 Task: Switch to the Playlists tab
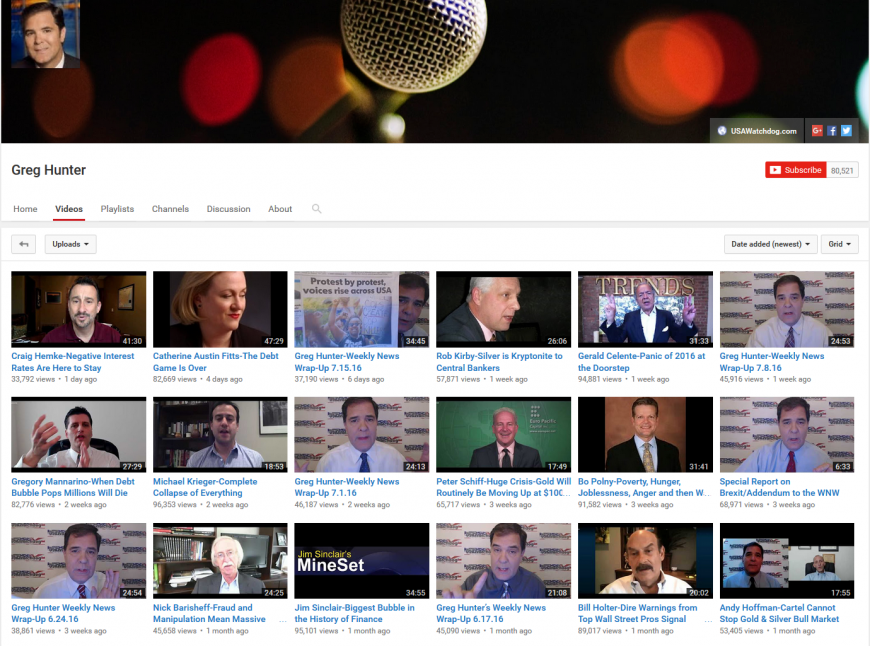[x=117, y=209]
